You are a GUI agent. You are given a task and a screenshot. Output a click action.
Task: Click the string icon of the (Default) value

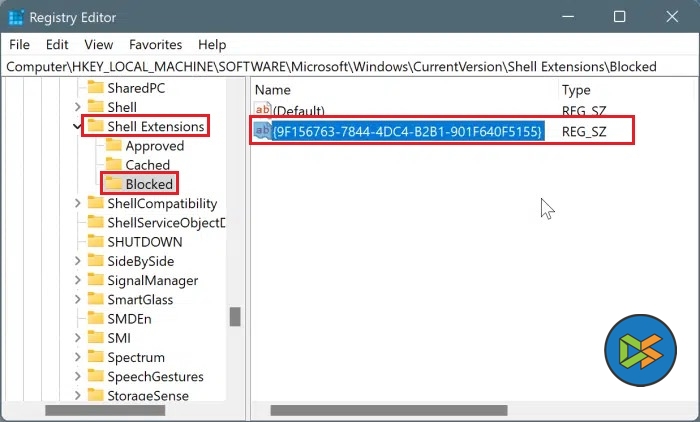click(x=262, y=110)
